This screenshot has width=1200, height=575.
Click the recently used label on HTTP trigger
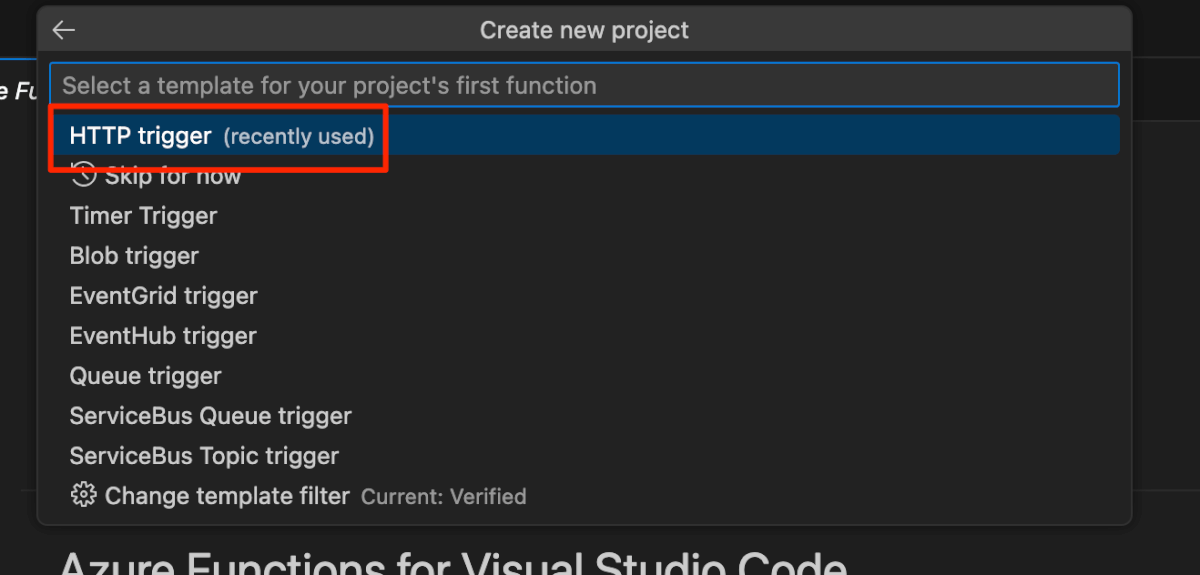tap(298, 137)
